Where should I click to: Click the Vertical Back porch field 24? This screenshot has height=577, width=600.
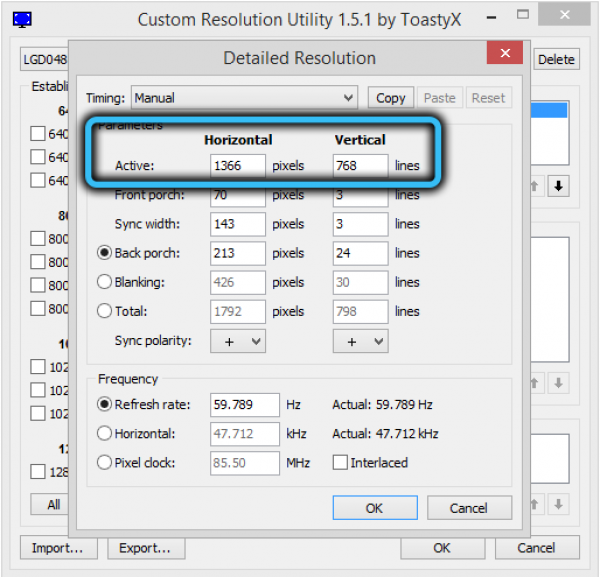pos(360,253)
